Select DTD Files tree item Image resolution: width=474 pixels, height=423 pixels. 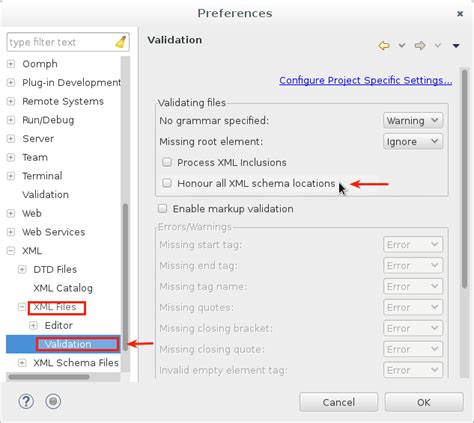(55, 269)
